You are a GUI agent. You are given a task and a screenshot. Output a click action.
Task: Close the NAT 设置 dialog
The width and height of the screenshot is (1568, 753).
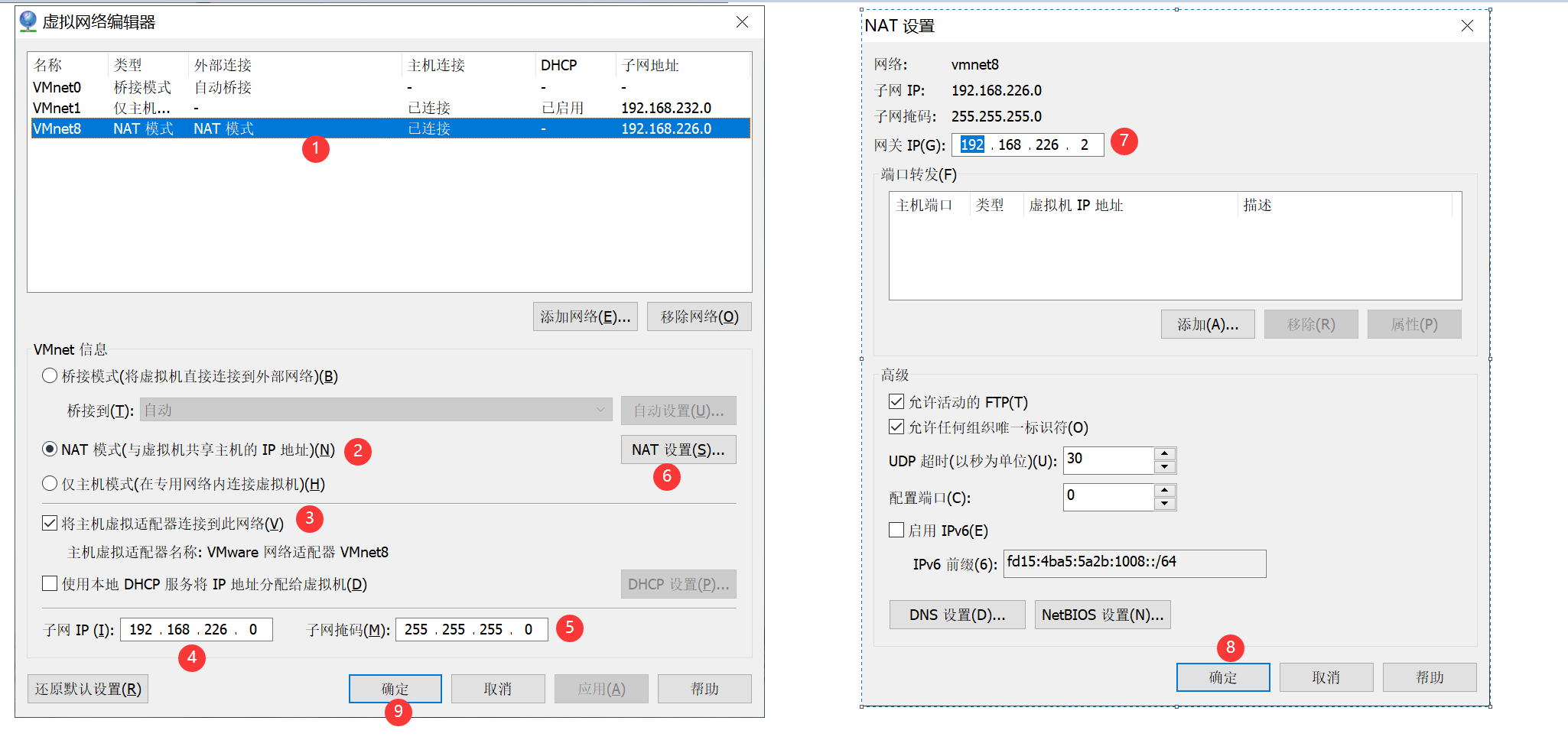click(1467, 26)
